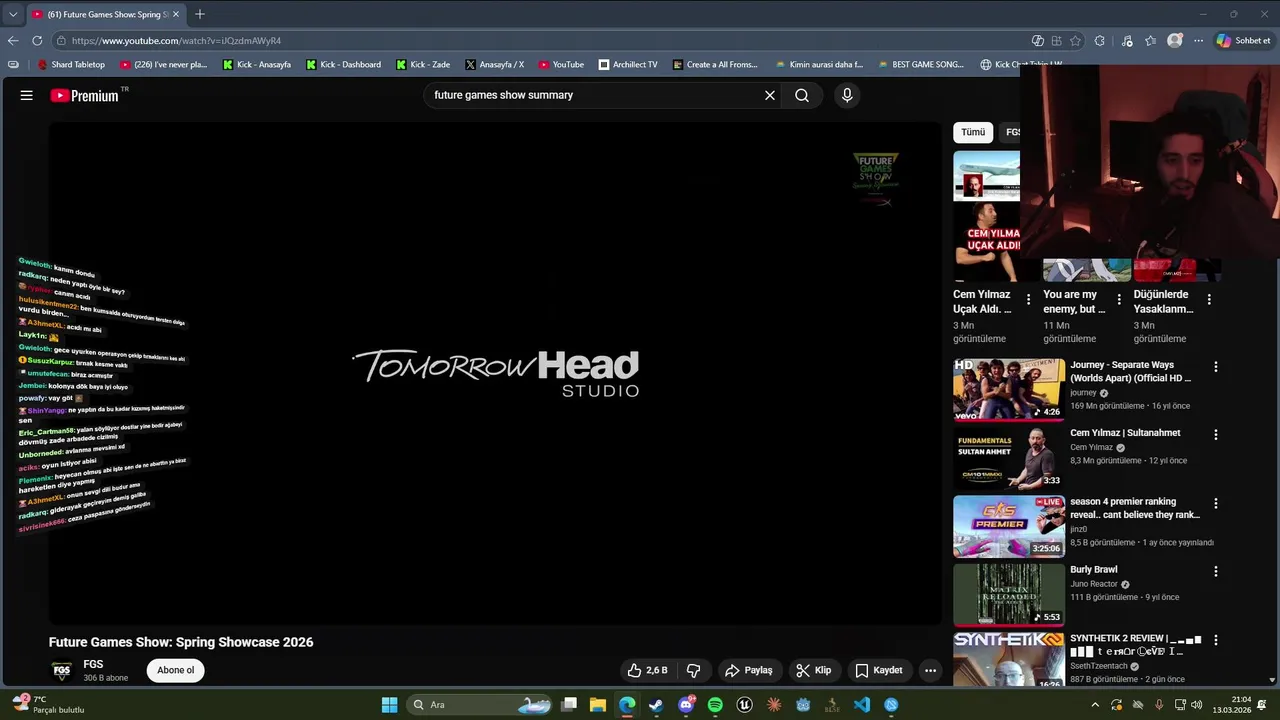Open options for season 4 premier ranking video

pyautogui.click(x=1216, y=503)
